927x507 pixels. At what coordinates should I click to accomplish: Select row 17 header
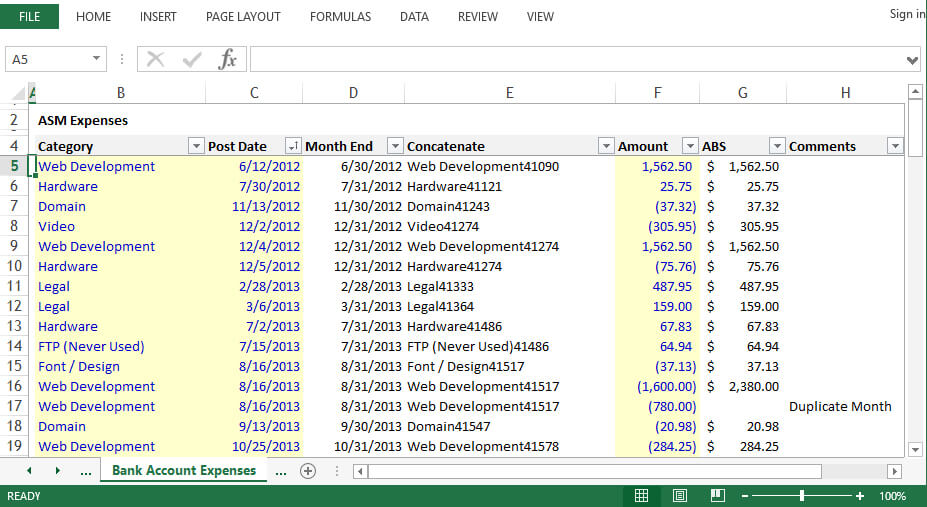pyautogui.click(x=14, y=406)
